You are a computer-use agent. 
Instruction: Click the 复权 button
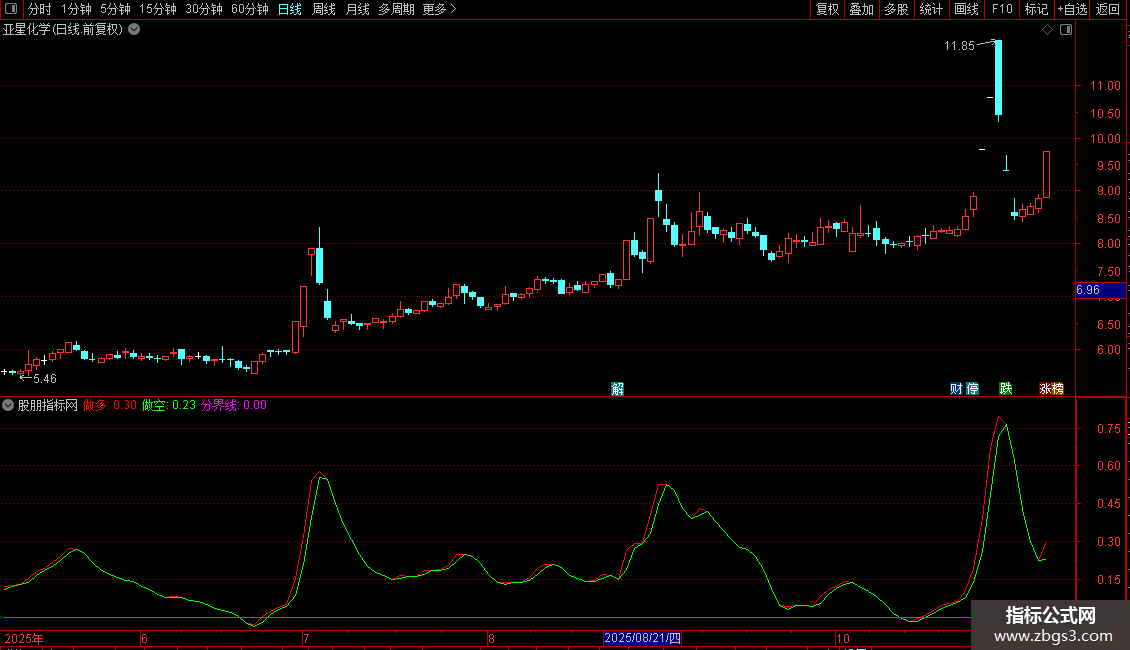coord(827,10)
